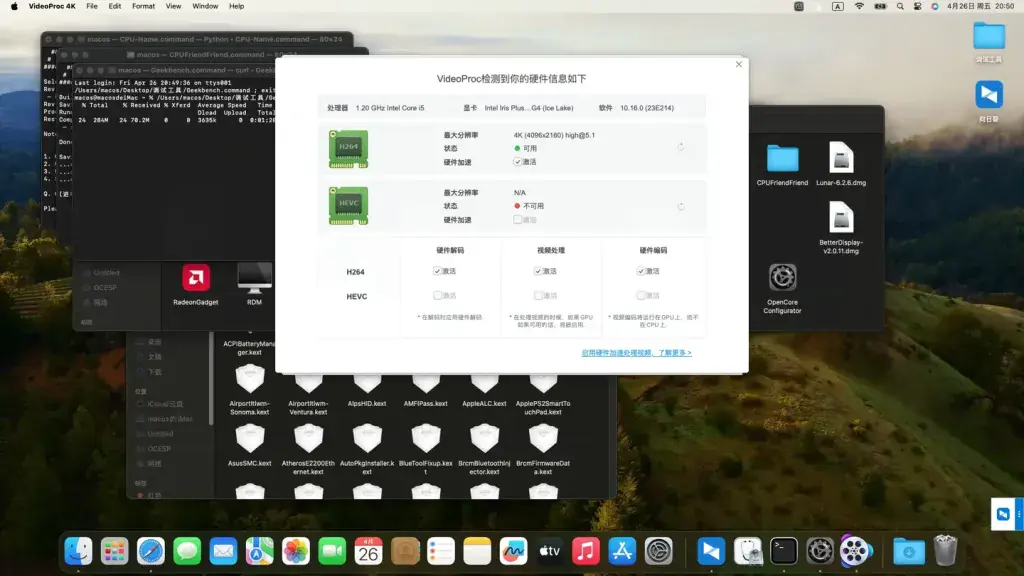Uncheck H264 hardware acceleration 激活 checkbox
Screen dimensions: 1024x576
[517, 161]
